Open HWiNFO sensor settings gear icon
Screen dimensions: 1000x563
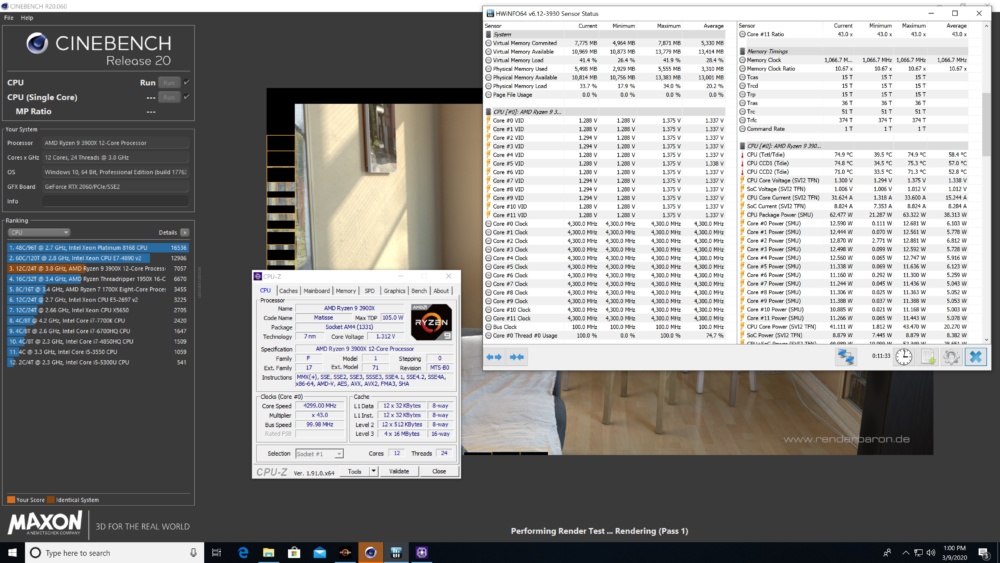pos(952,357)
